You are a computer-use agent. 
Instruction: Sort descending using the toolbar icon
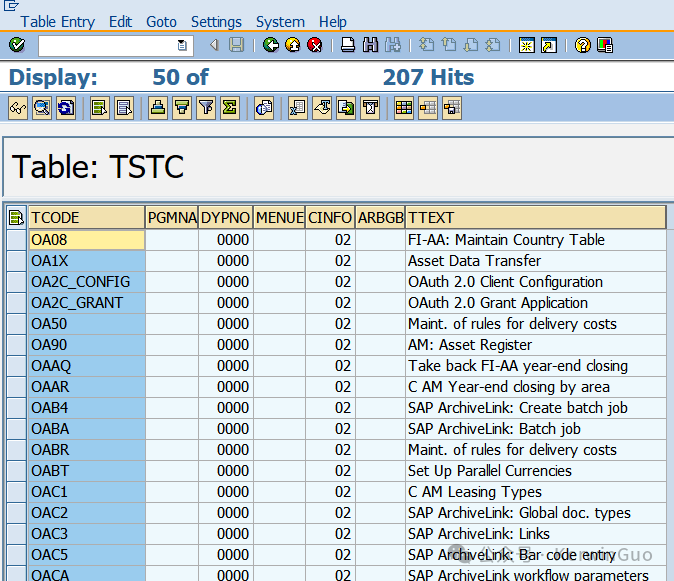182,107
